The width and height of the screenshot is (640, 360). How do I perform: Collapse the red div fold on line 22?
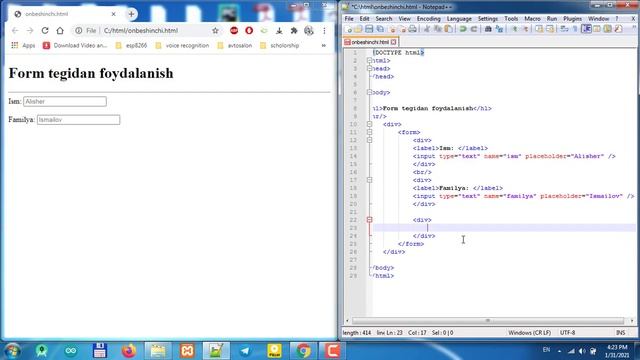click(369, 220)
